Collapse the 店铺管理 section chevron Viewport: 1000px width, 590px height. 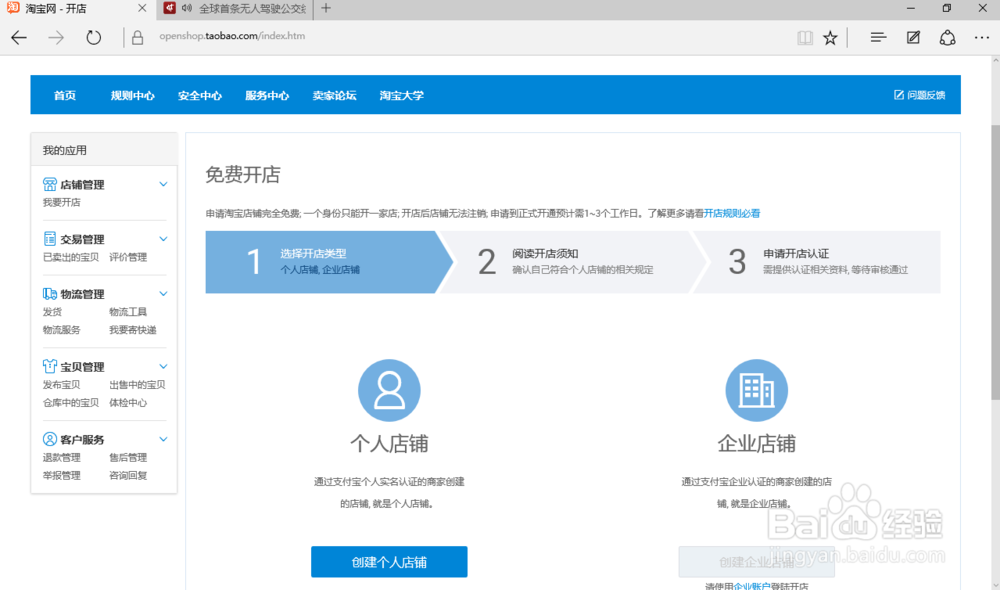coord(163,184)
